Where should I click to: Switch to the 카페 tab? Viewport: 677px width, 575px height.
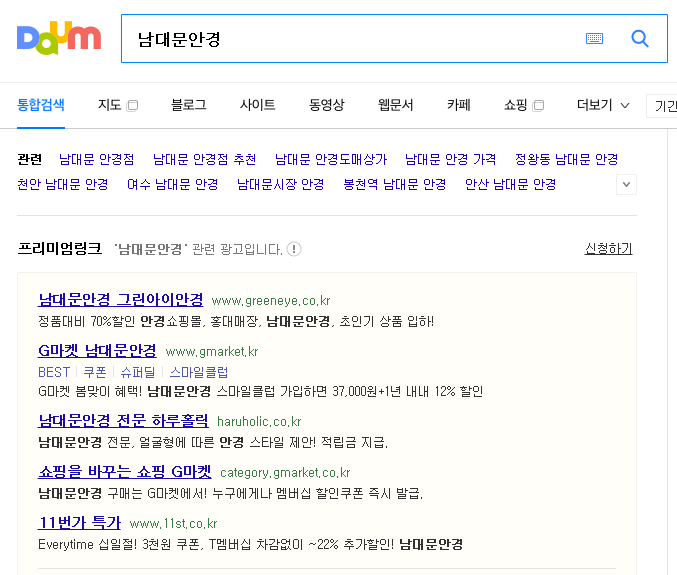[459, 105]
